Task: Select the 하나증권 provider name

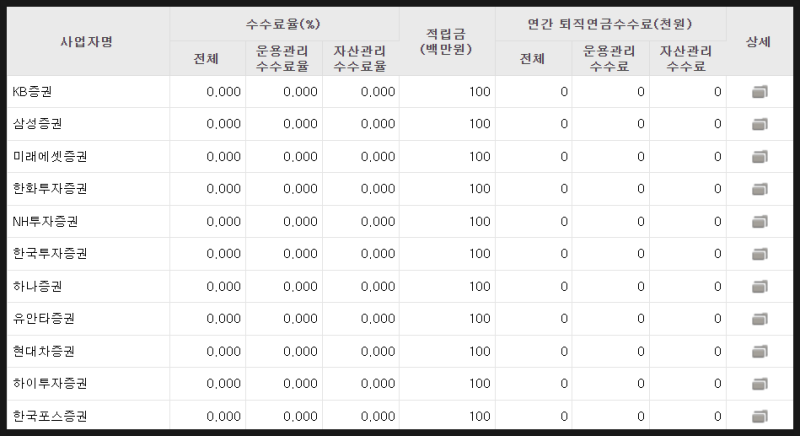Action: (37, 286)
